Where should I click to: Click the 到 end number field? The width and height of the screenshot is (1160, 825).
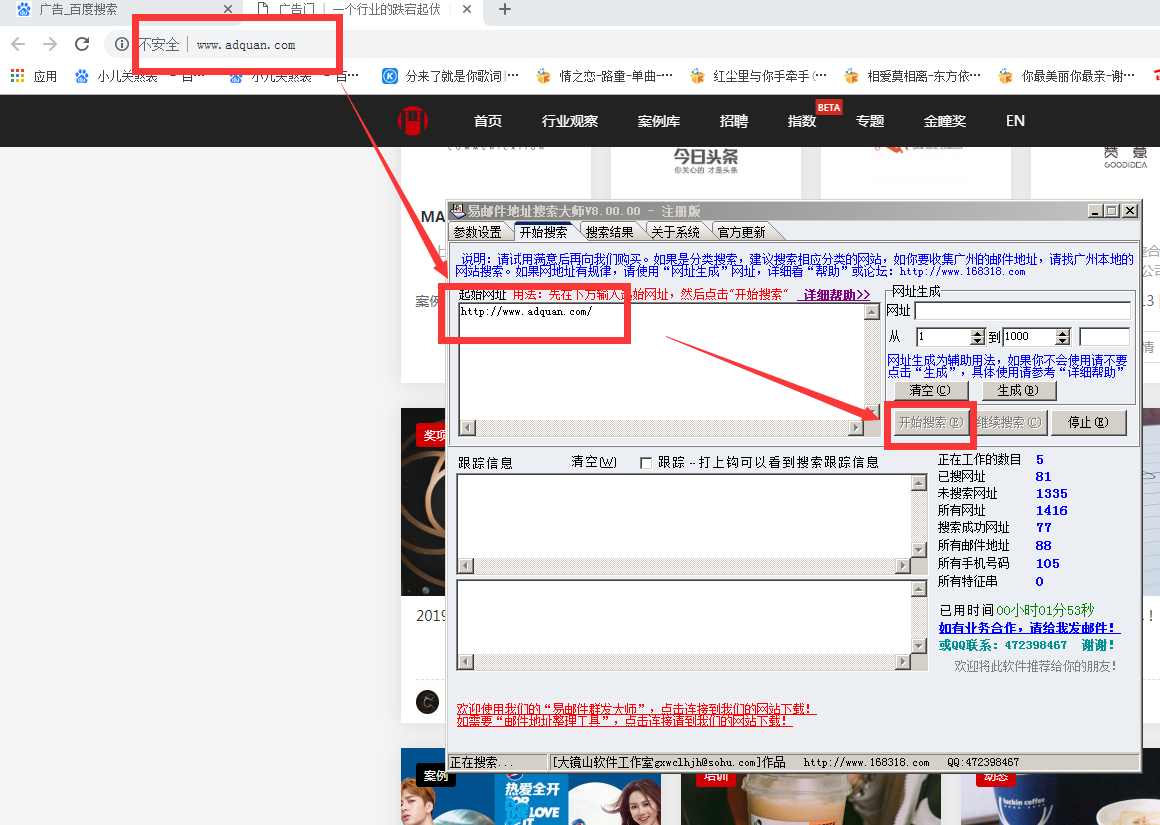coord(1029,337)
